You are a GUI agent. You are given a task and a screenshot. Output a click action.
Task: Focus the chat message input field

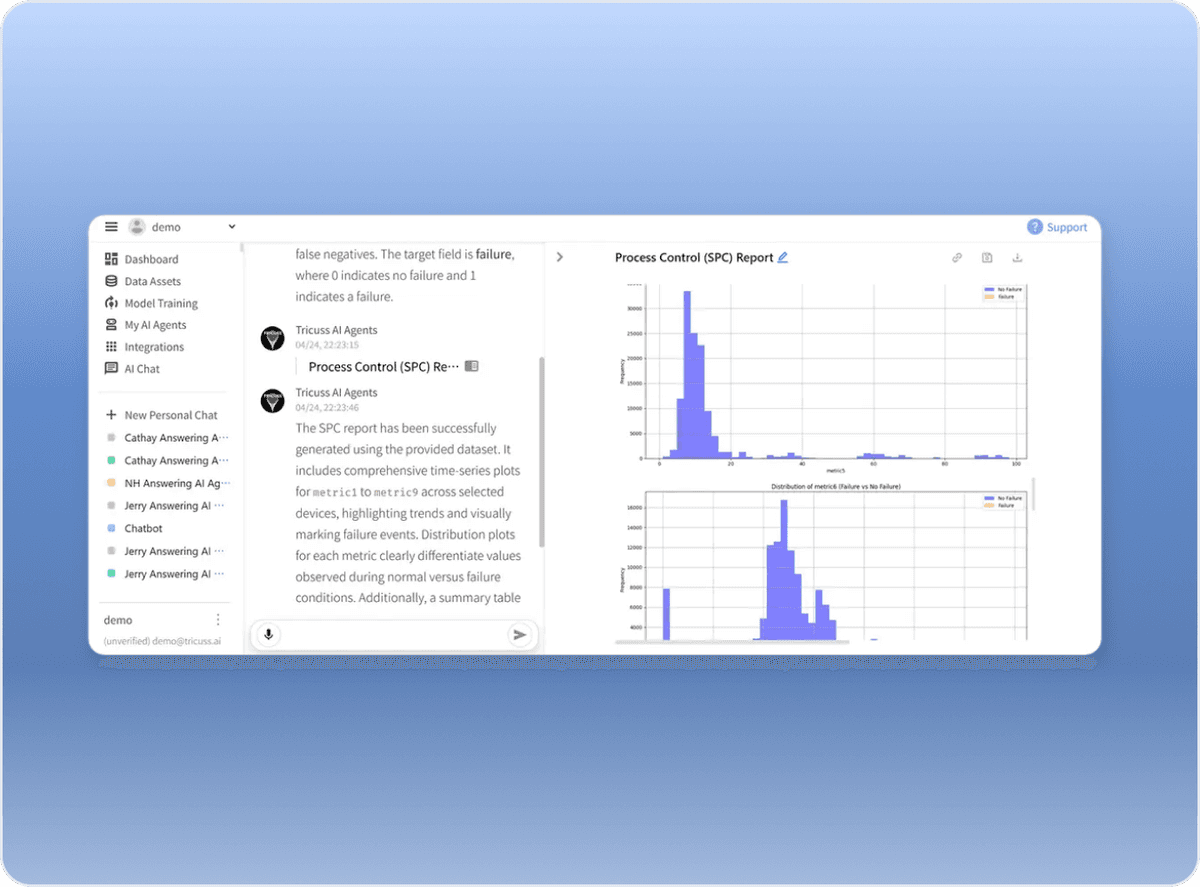393,634
